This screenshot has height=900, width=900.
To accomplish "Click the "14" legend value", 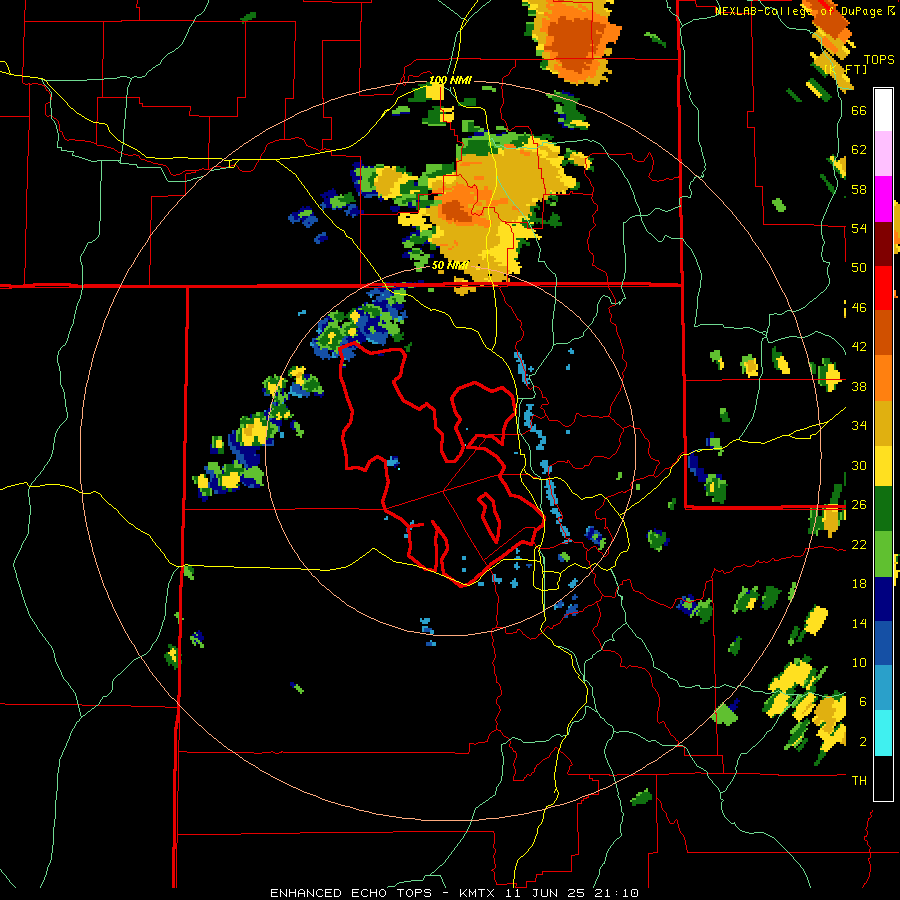I will (859, 623).
